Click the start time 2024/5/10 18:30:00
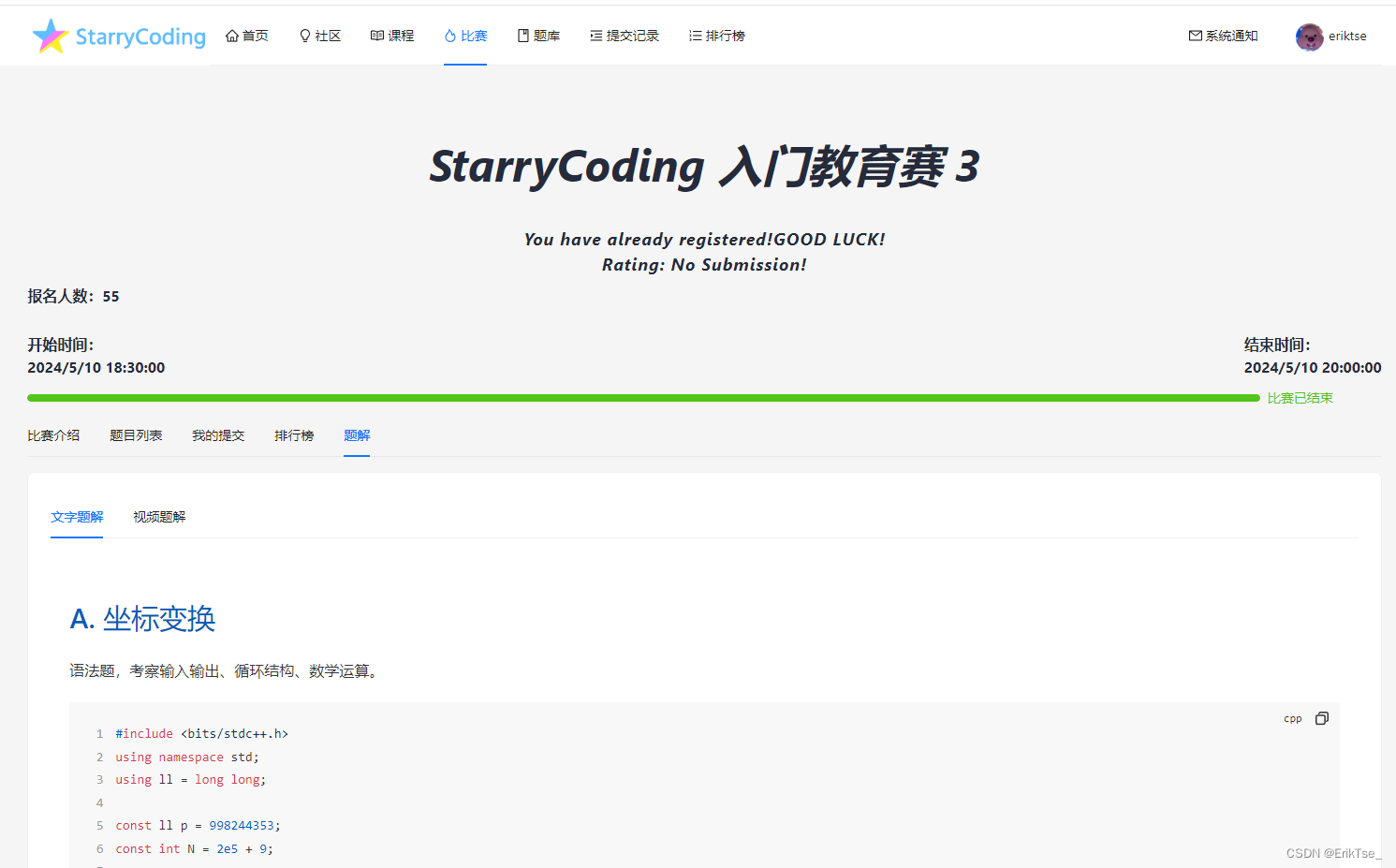The width and height of the screenshot is (1396, 868). pos(96,368)
